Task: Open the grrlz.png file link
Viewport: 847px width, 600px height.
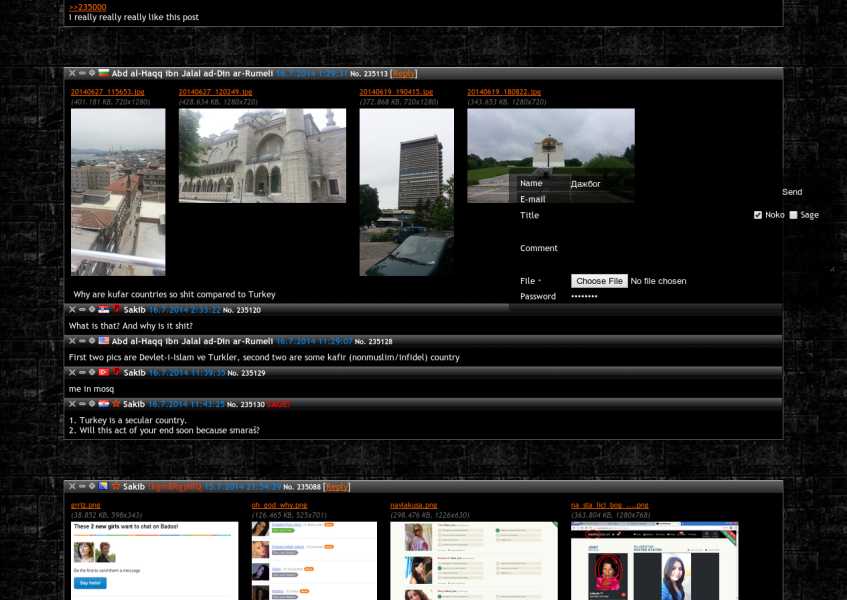Action: click(85, 505)
